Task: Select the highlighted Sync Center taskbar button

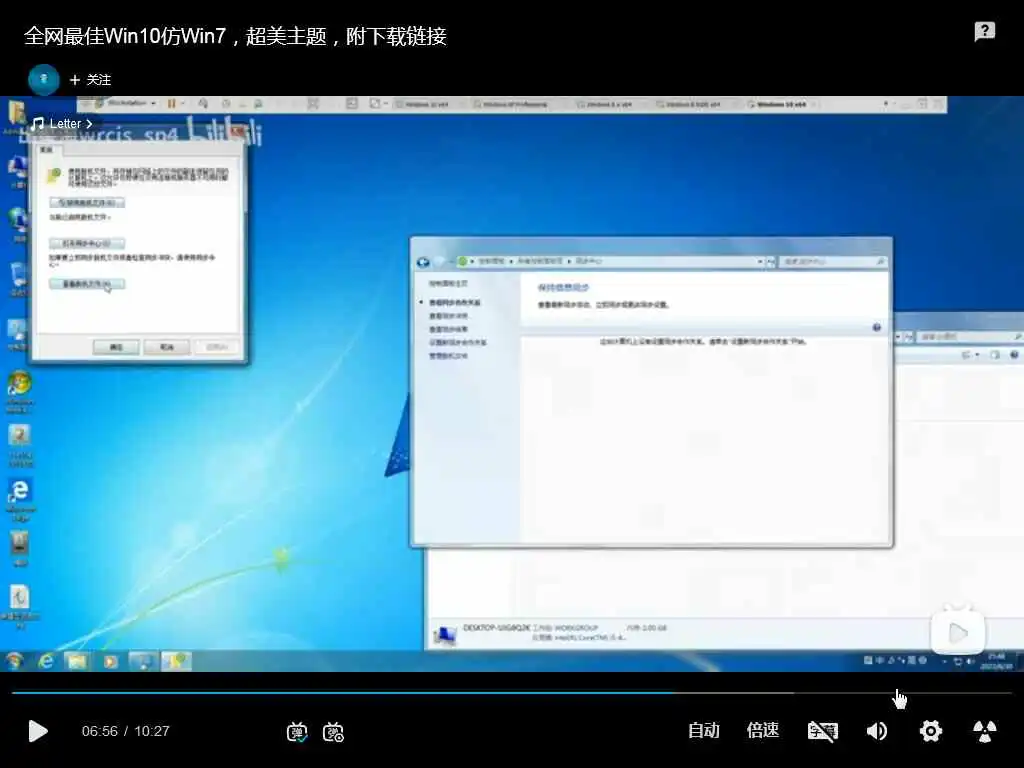Action: coord(176,661)
